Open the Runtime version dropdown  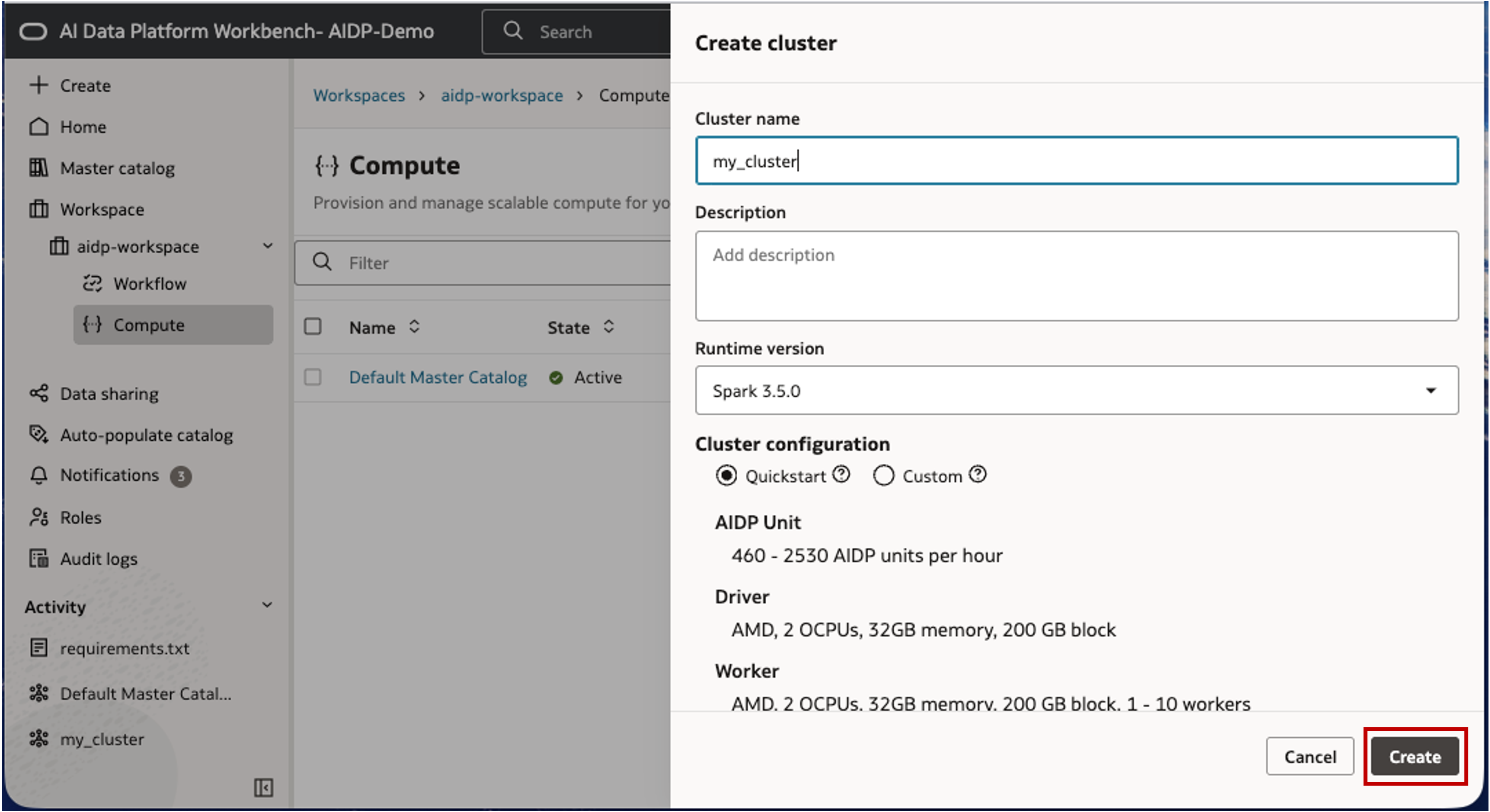pyautogui.click(x=1077, y=390)
